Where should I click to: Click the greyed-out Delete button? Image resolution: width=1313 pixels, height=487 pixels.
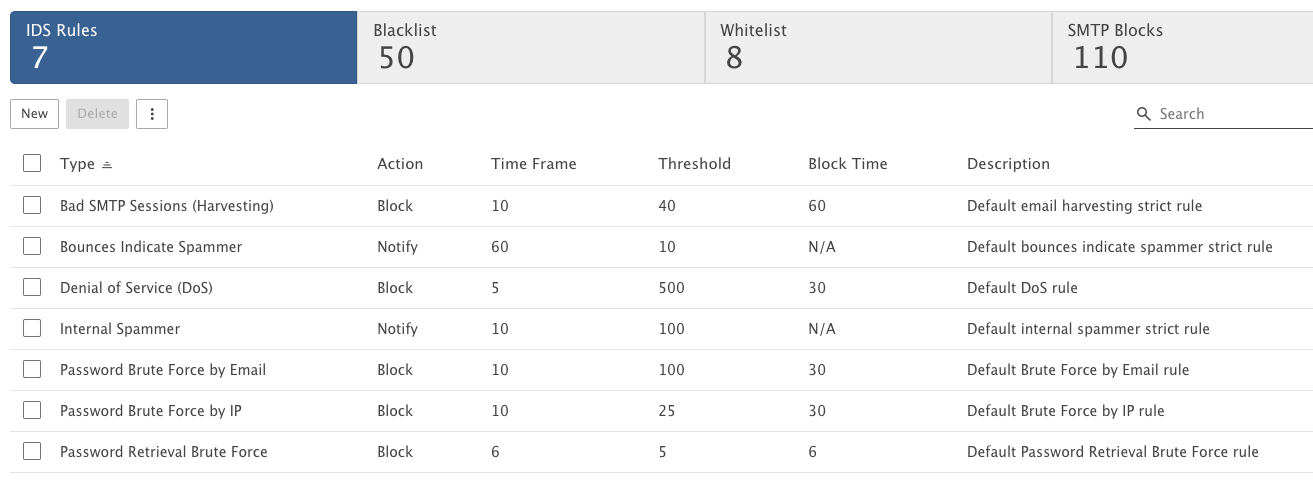pos(98,114)
